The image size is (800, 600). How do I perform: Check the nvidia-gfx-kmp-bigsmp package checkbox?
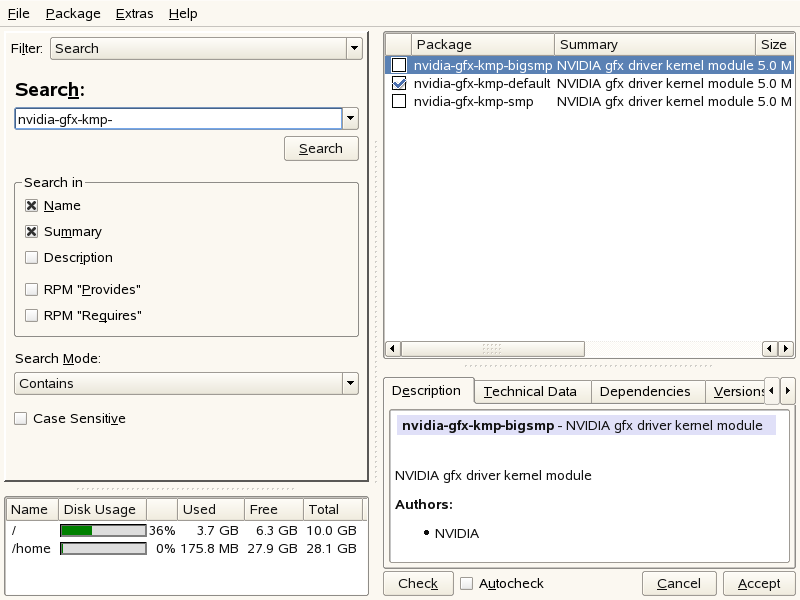[399, 65]
